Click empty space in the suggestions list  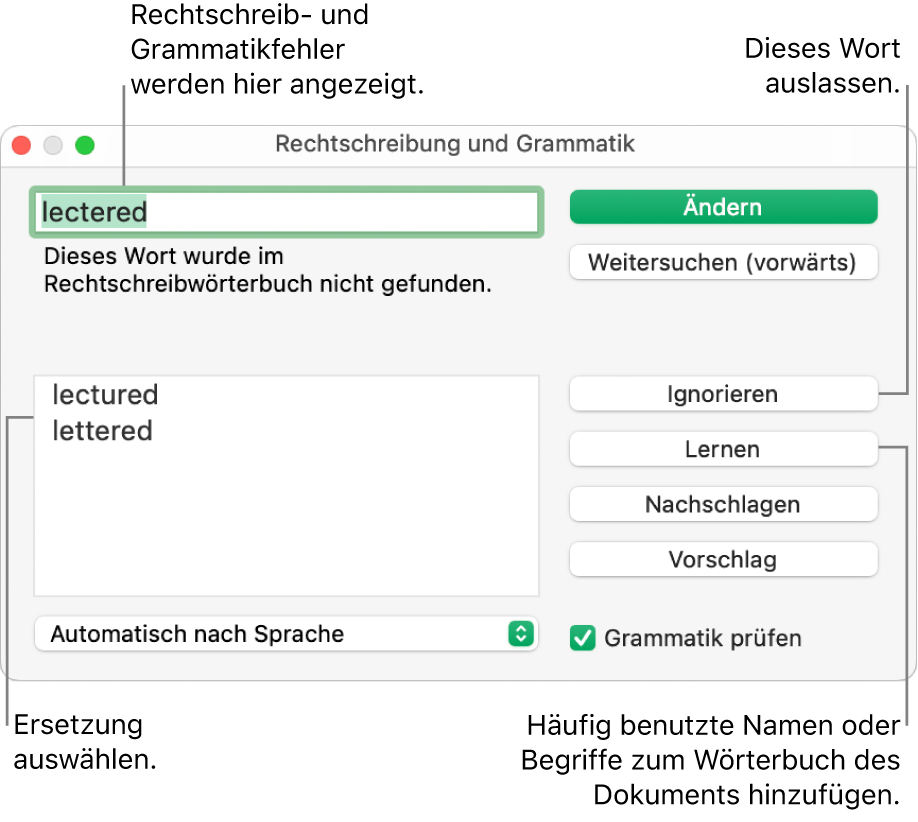286,530
